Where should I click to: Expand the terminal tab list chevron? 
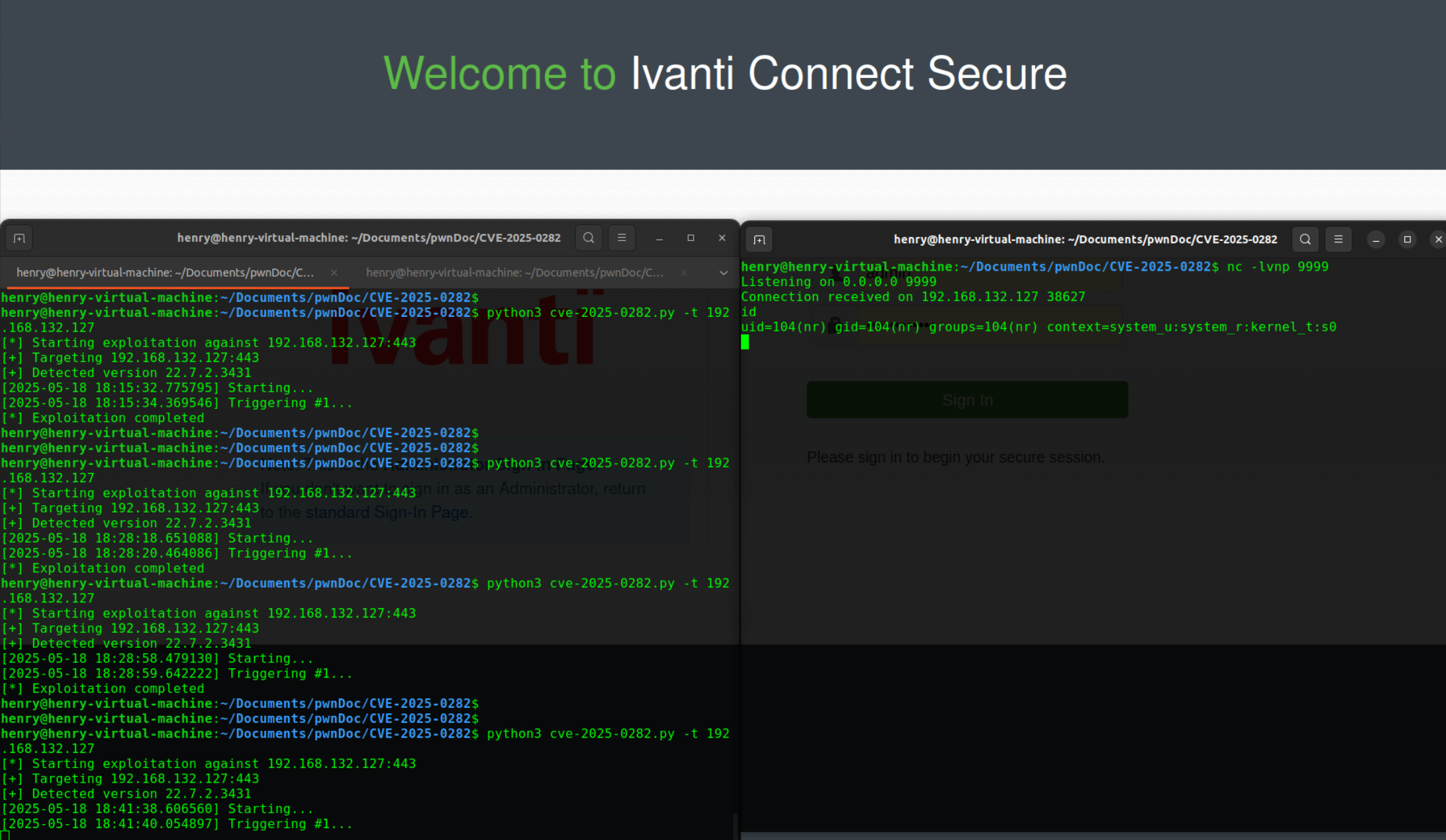pyautogui.click(x=723, y=273)
